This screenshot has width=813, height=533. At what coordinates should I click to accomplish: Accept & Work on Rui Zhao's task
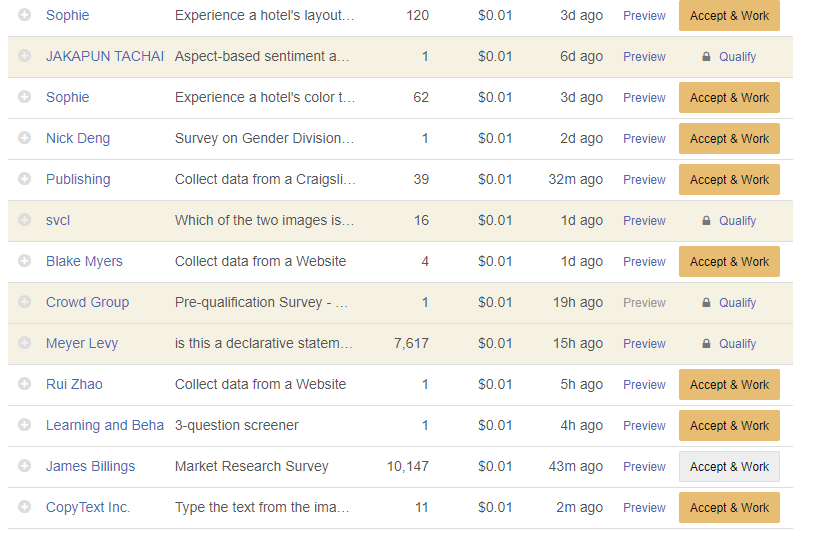(729, 384)
